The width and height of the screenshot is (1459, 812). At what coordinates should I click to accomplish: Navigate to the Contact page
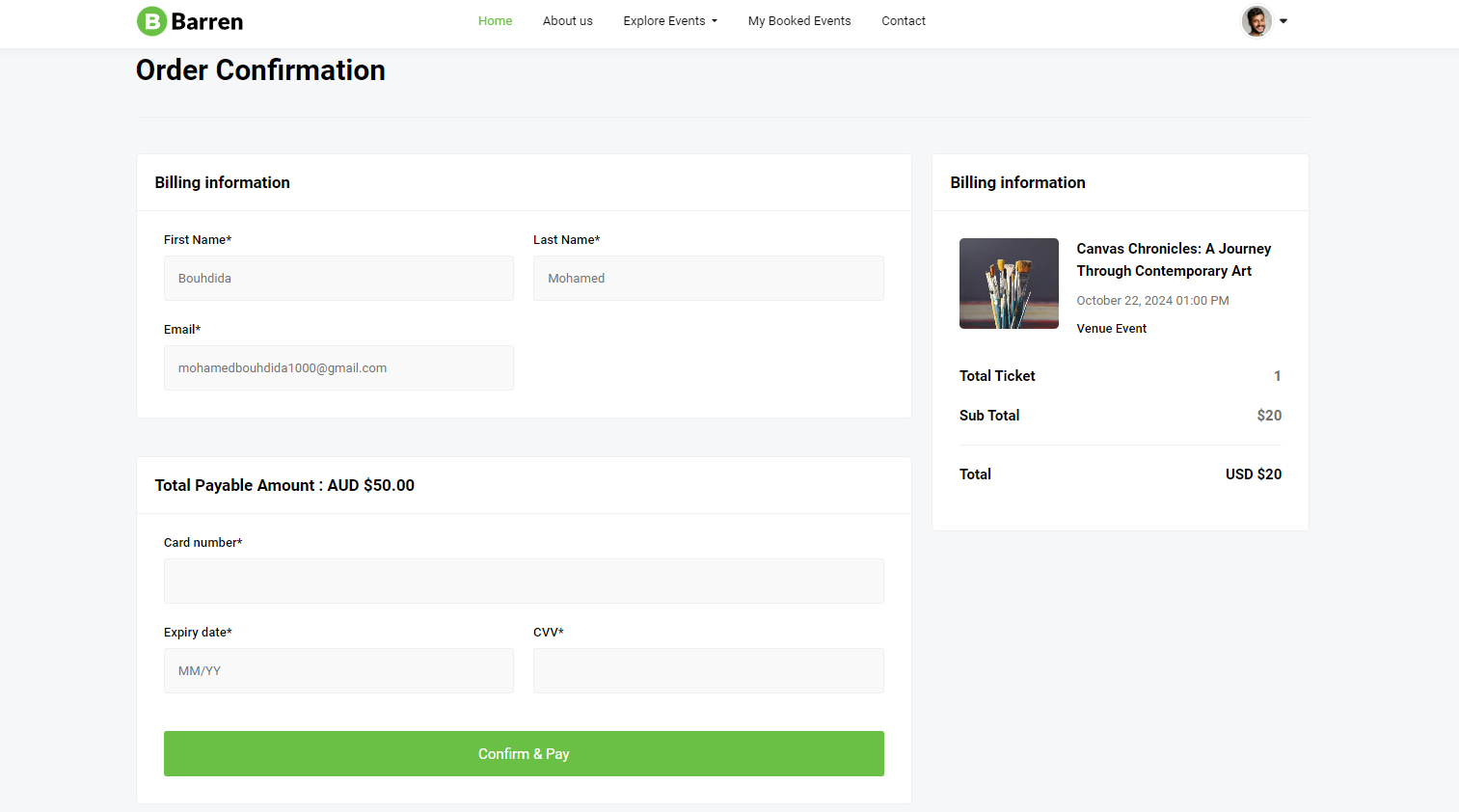903,21
